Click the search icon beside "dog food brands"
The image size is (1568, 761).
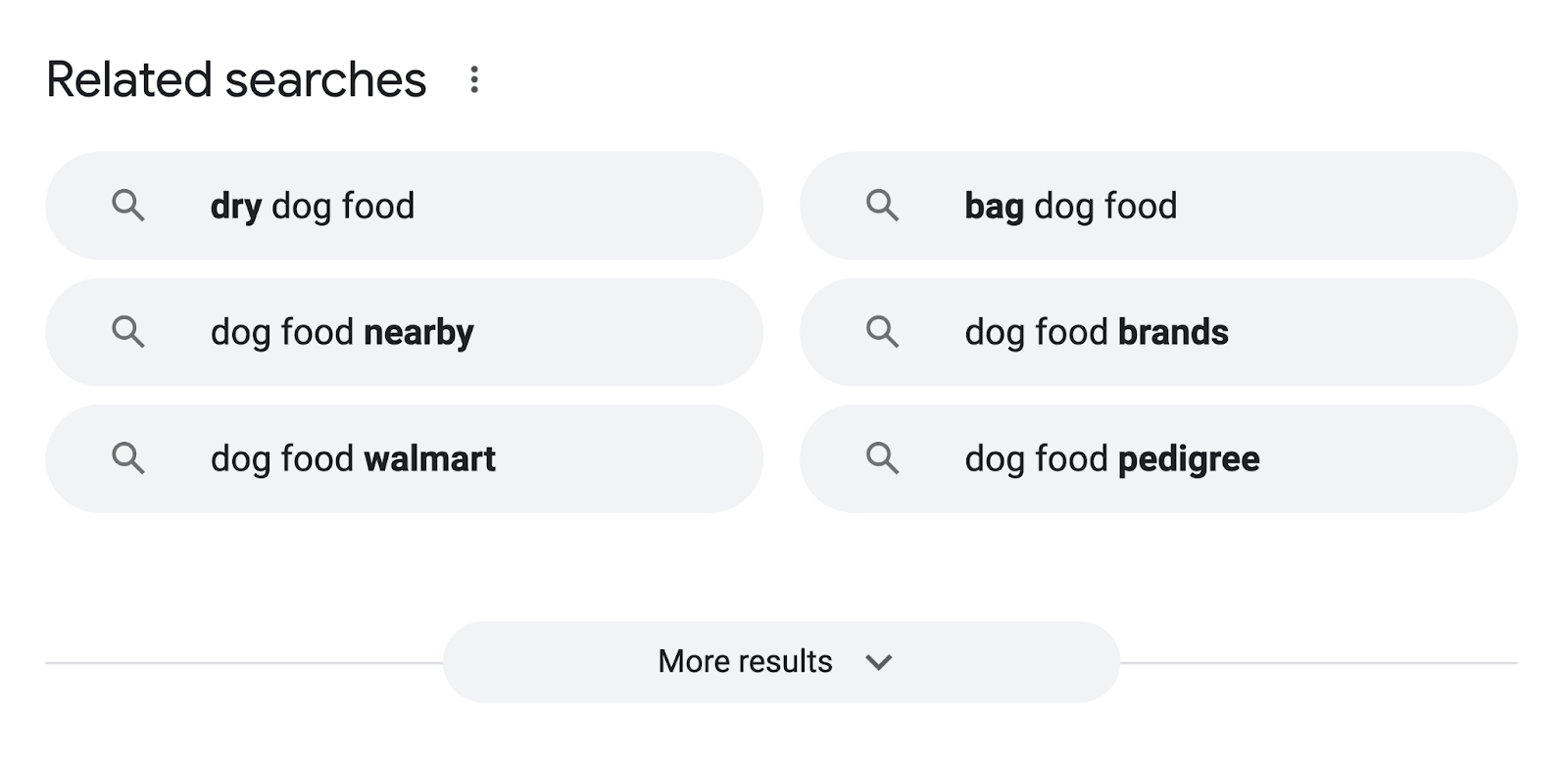pos(885,333)
